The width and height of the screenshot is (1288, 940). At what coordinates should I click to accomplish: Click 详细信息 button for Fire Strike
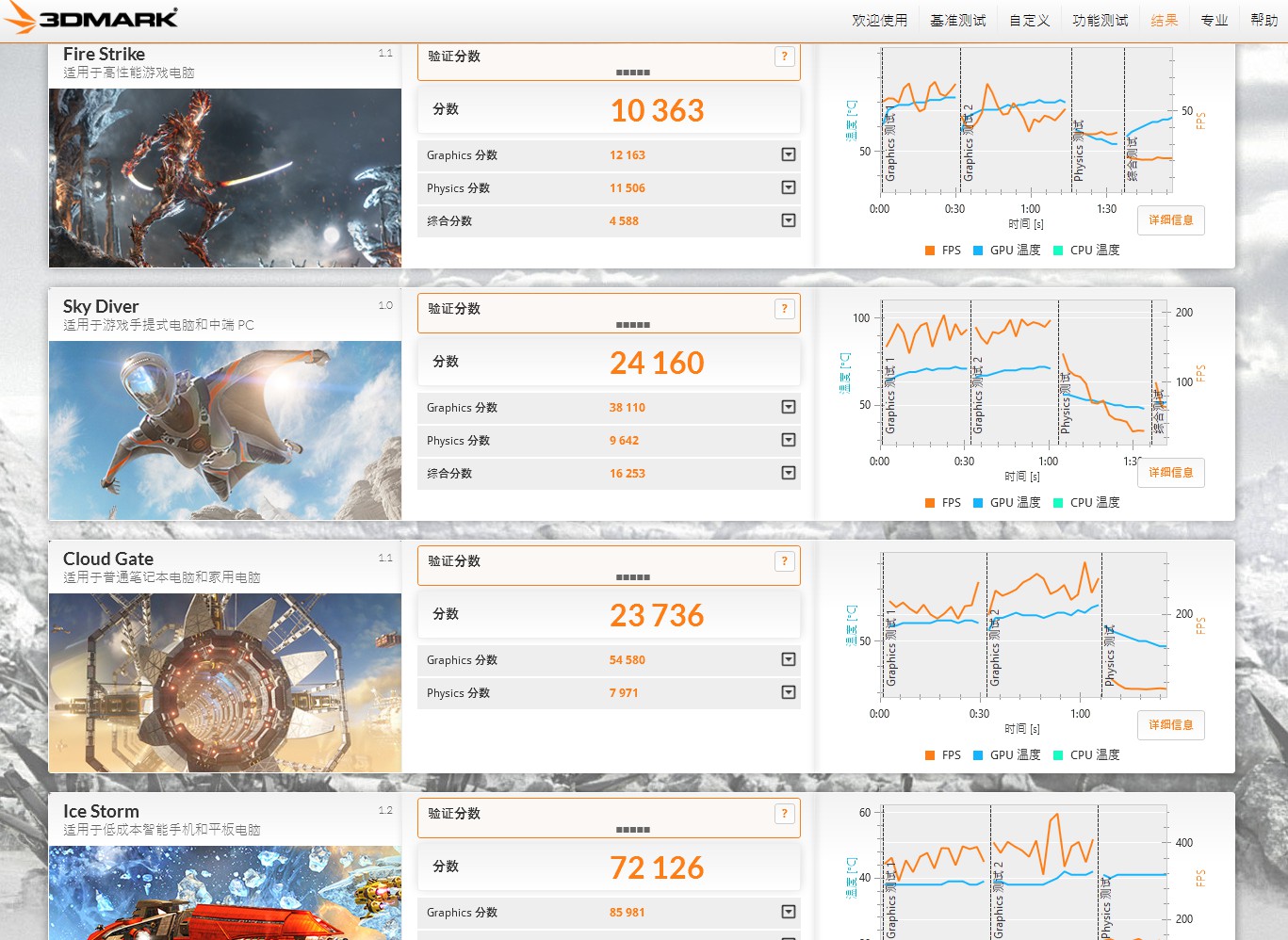(x=1171, y=220)
